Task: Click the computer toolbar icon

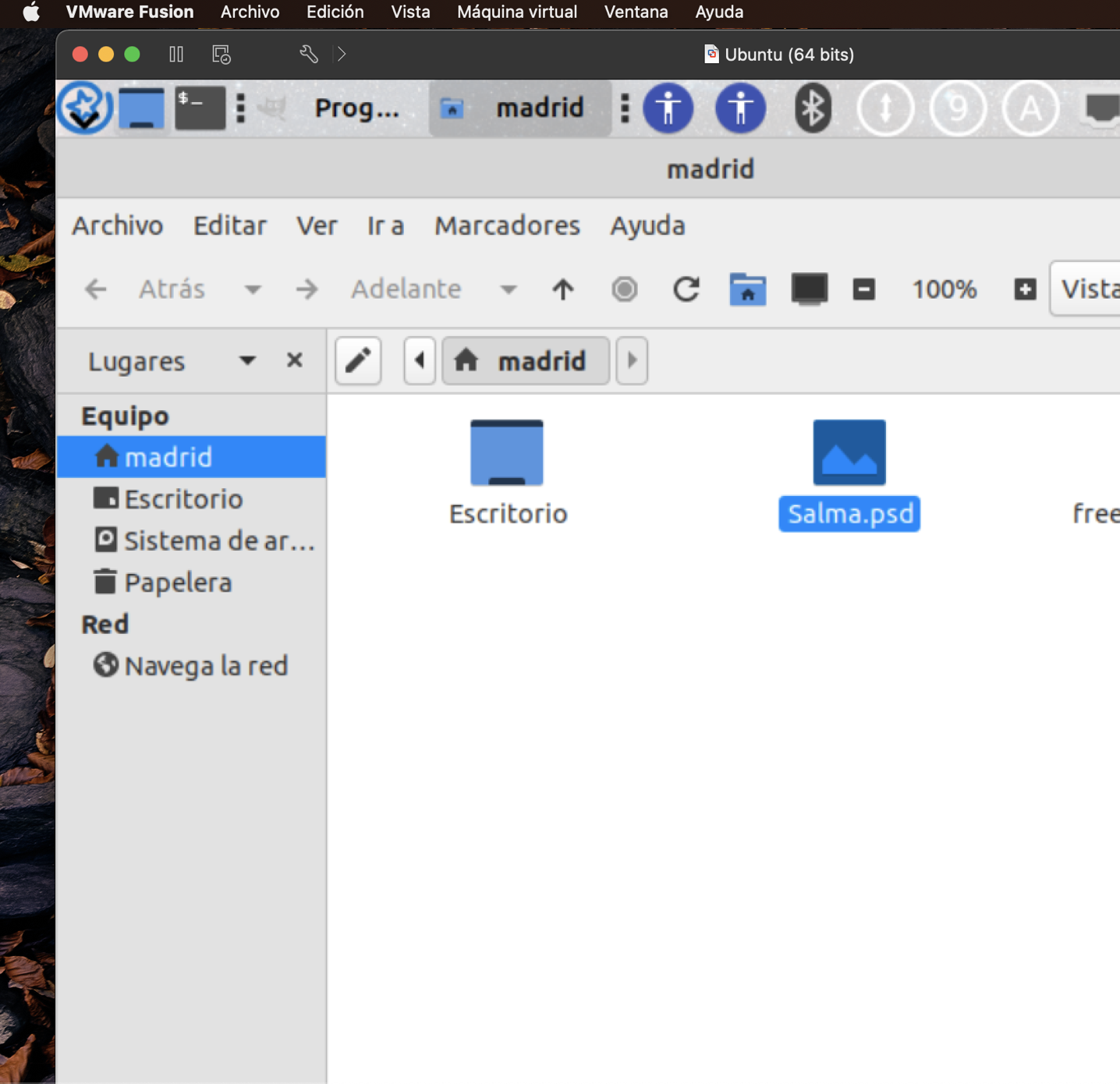Action: tap(809, 290)
